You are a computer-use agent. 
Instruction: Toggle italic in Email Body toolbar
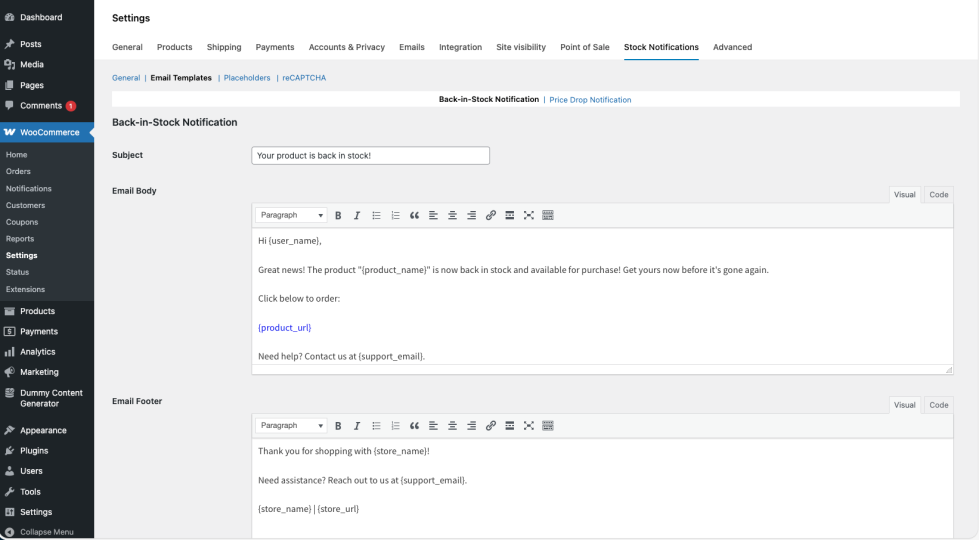pyautogui.click(x=357, y=215)
